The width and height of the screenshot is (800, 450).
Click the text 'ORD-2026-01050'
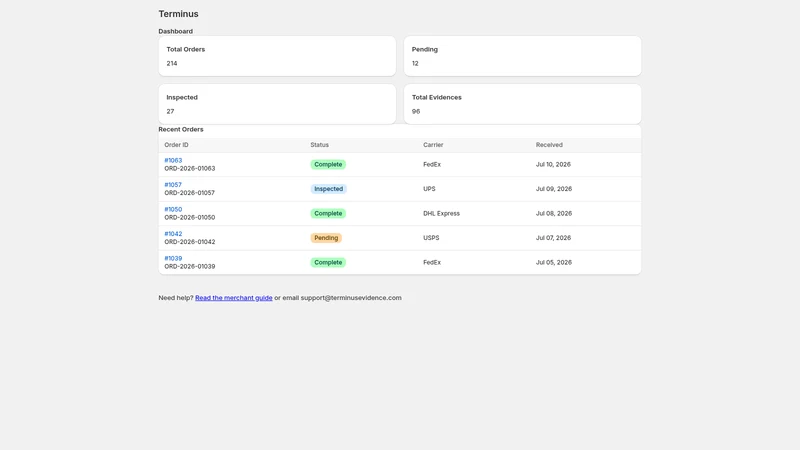point(190,217)
